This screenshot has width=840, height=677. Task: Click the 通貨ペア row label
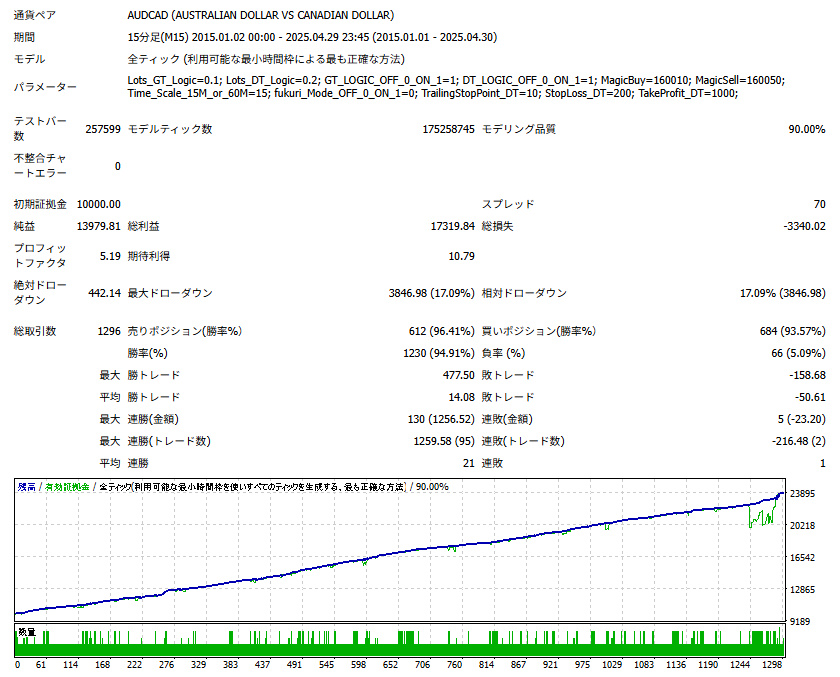point(35,15)
